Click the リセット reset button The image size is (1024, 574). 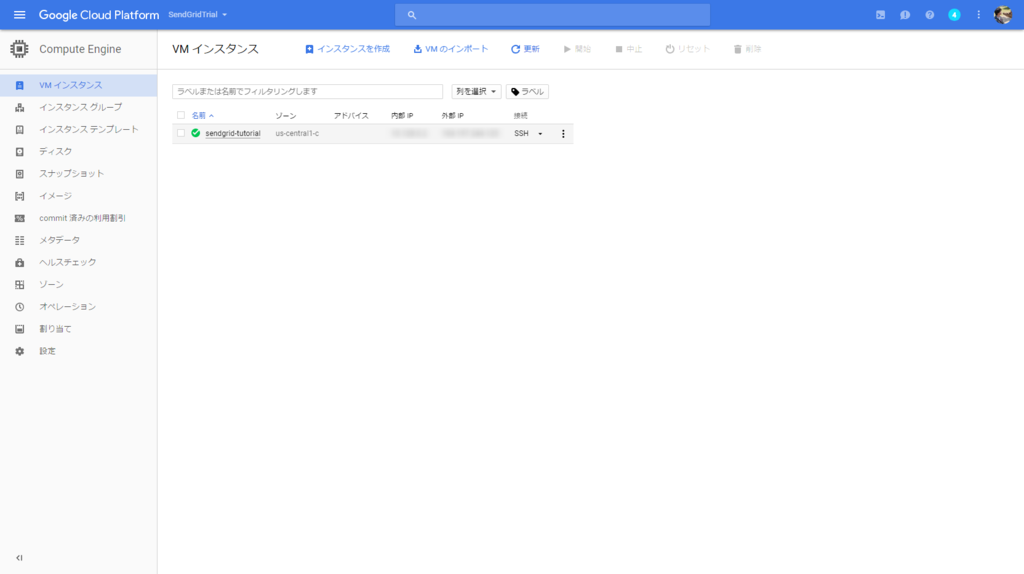tap(688, 49)
